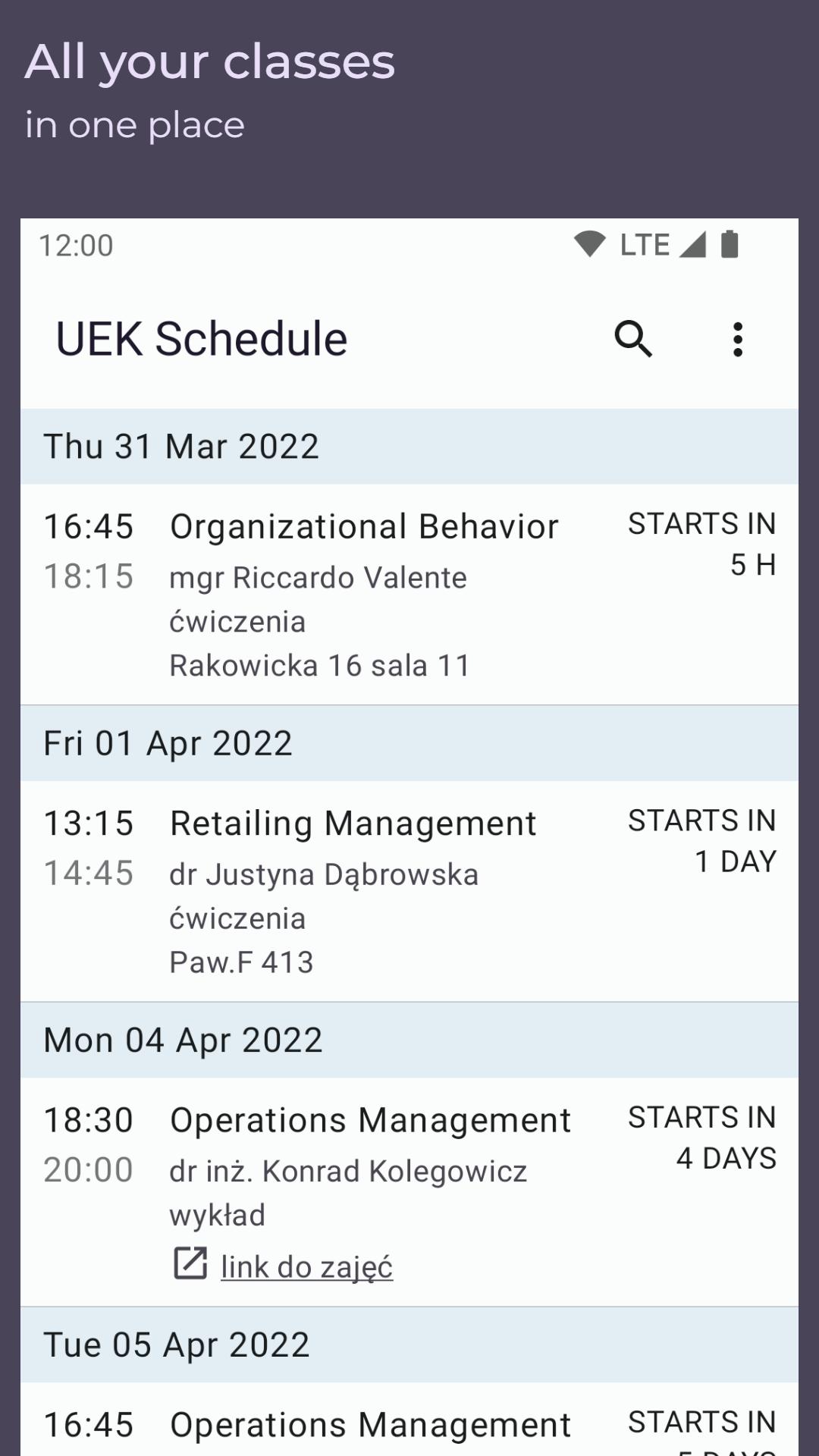Tap the Thu 31 Mar 2022 date header
The height and width of the screenshot is (1456, 819).
point(409,447)
